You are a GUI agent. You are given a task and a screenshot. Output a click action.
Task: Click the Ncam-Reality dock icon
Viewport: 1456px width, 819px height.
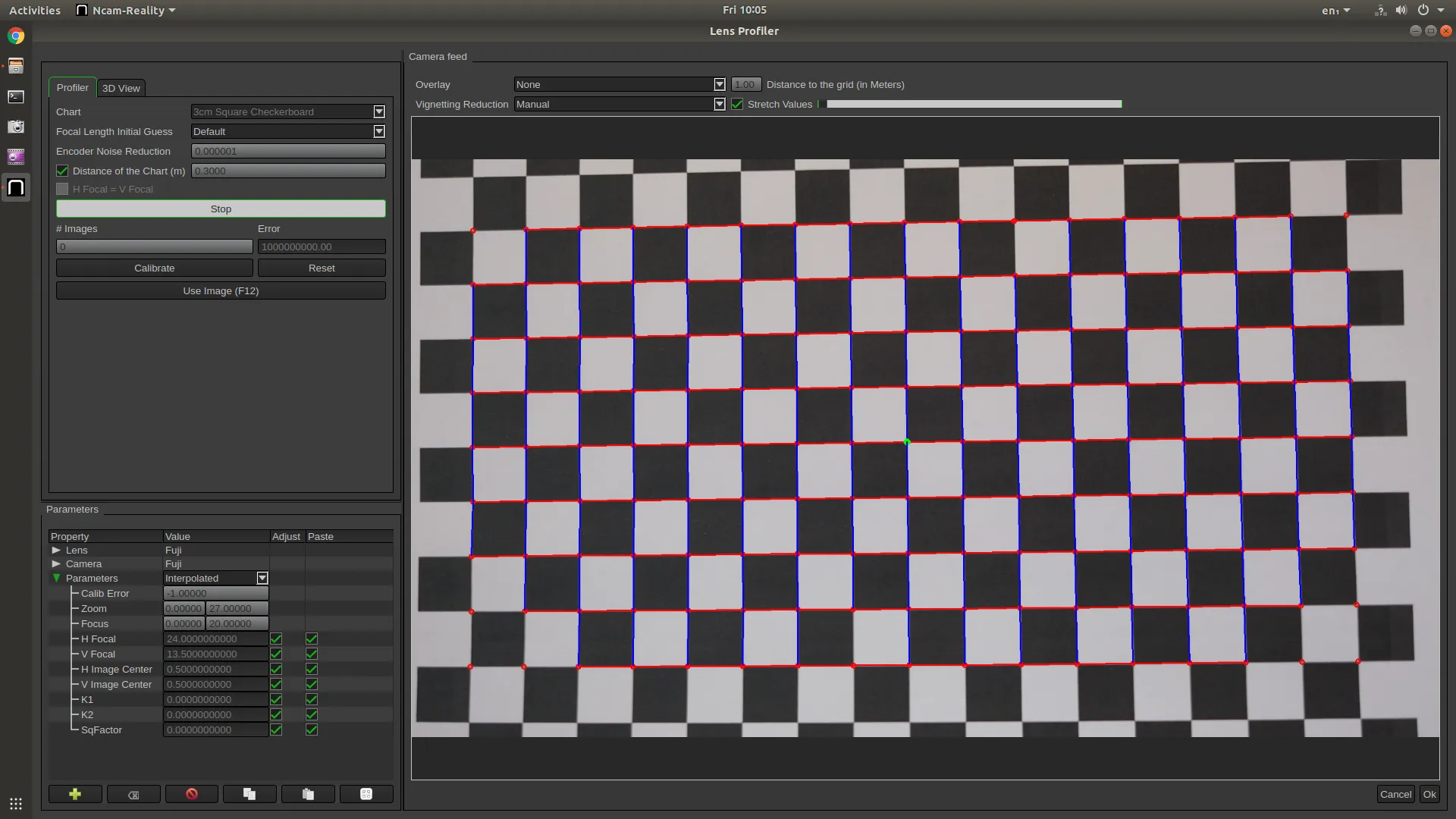coord(16,187)
